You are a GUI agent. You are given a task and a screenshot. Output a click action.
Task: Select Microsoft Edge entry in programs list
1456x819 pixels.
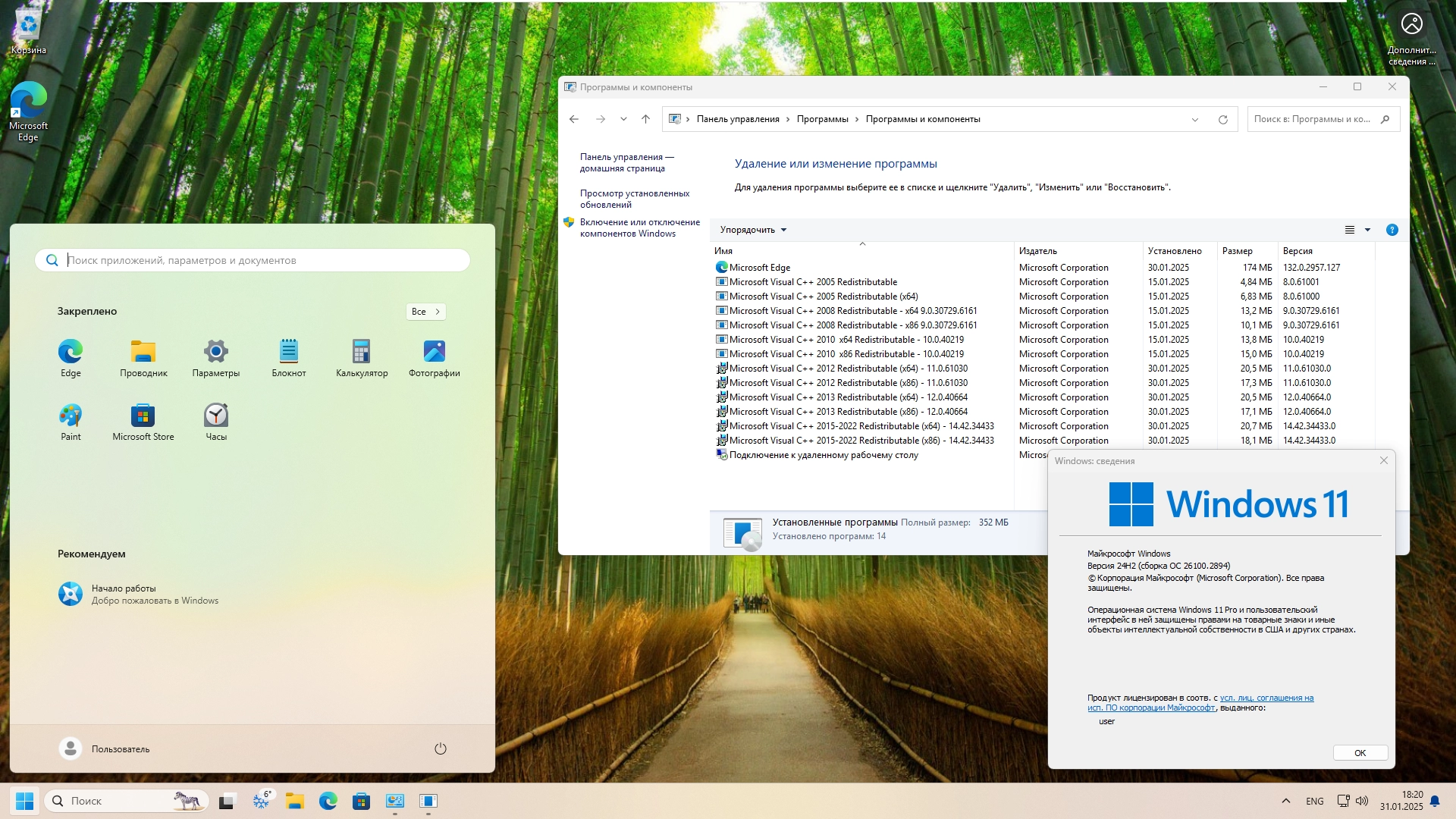point(759,268)
